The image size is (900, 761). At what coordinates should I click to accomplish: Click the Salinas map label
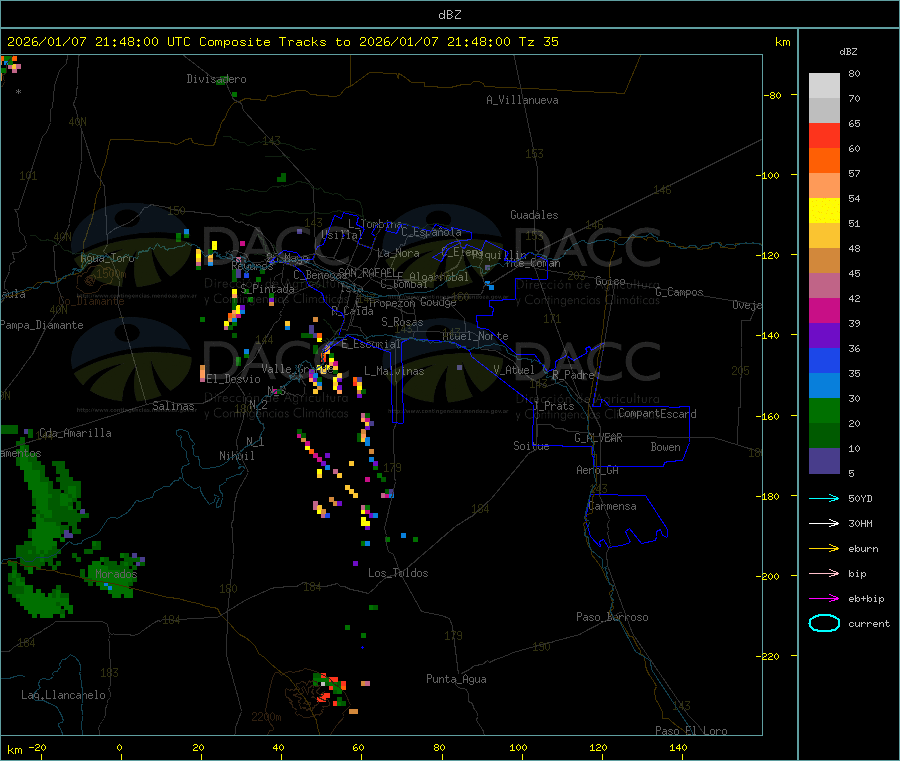click(173, 406)
